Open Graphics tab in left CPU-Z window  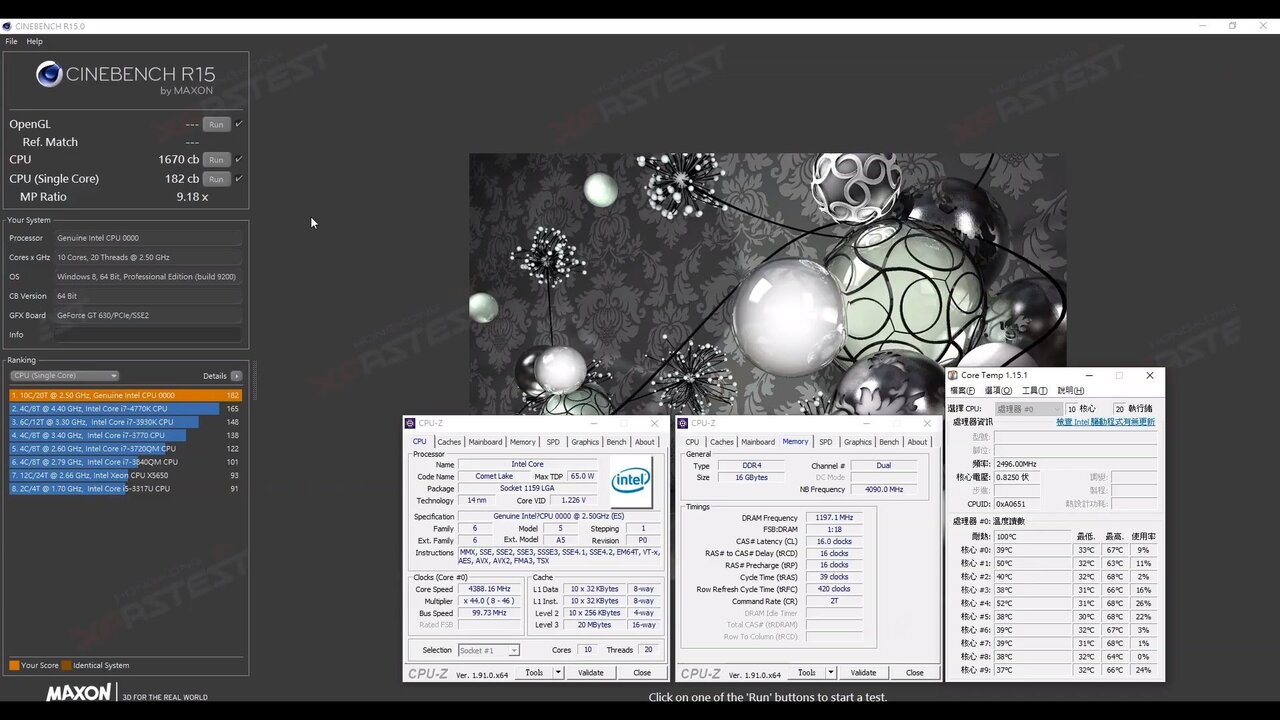pos(585,442)
